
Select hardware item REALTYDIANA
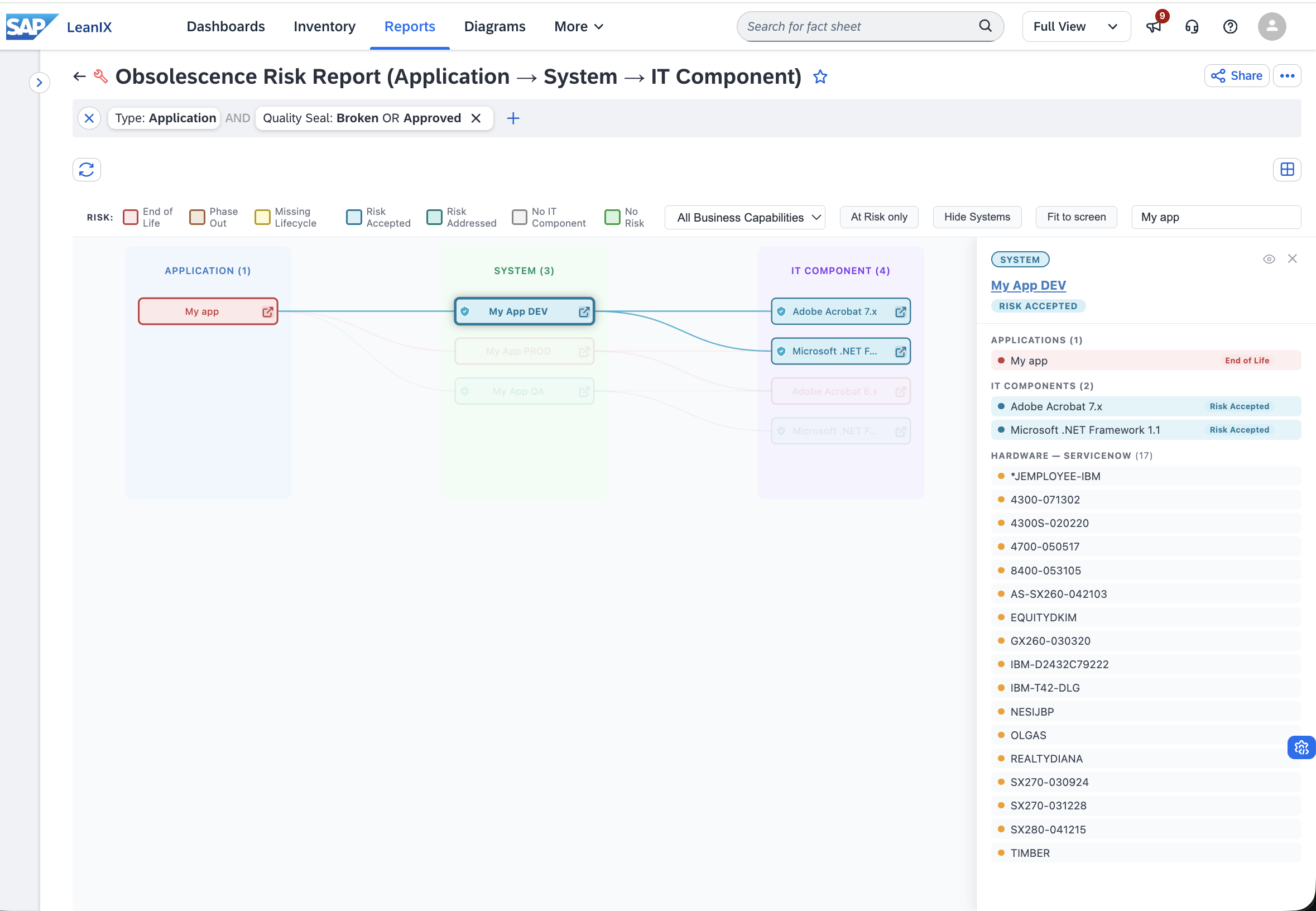tap(1146, 759)
